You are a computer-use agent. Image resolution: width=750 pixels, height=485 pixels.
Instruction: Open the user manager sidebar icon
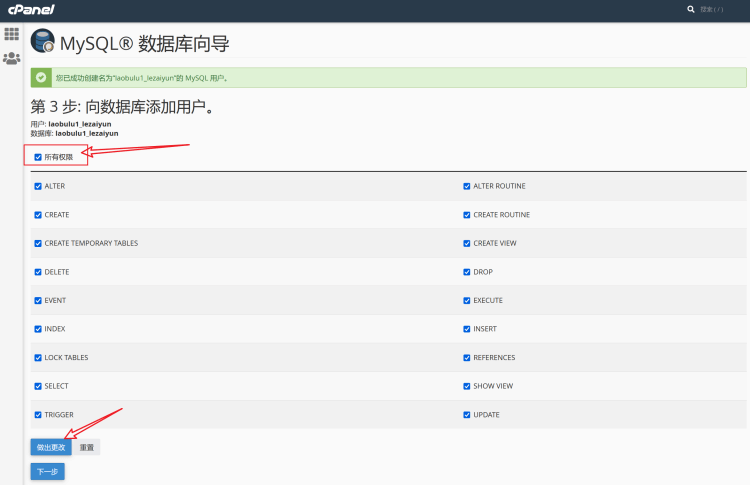pyautogui.click(x=11, y=58)
